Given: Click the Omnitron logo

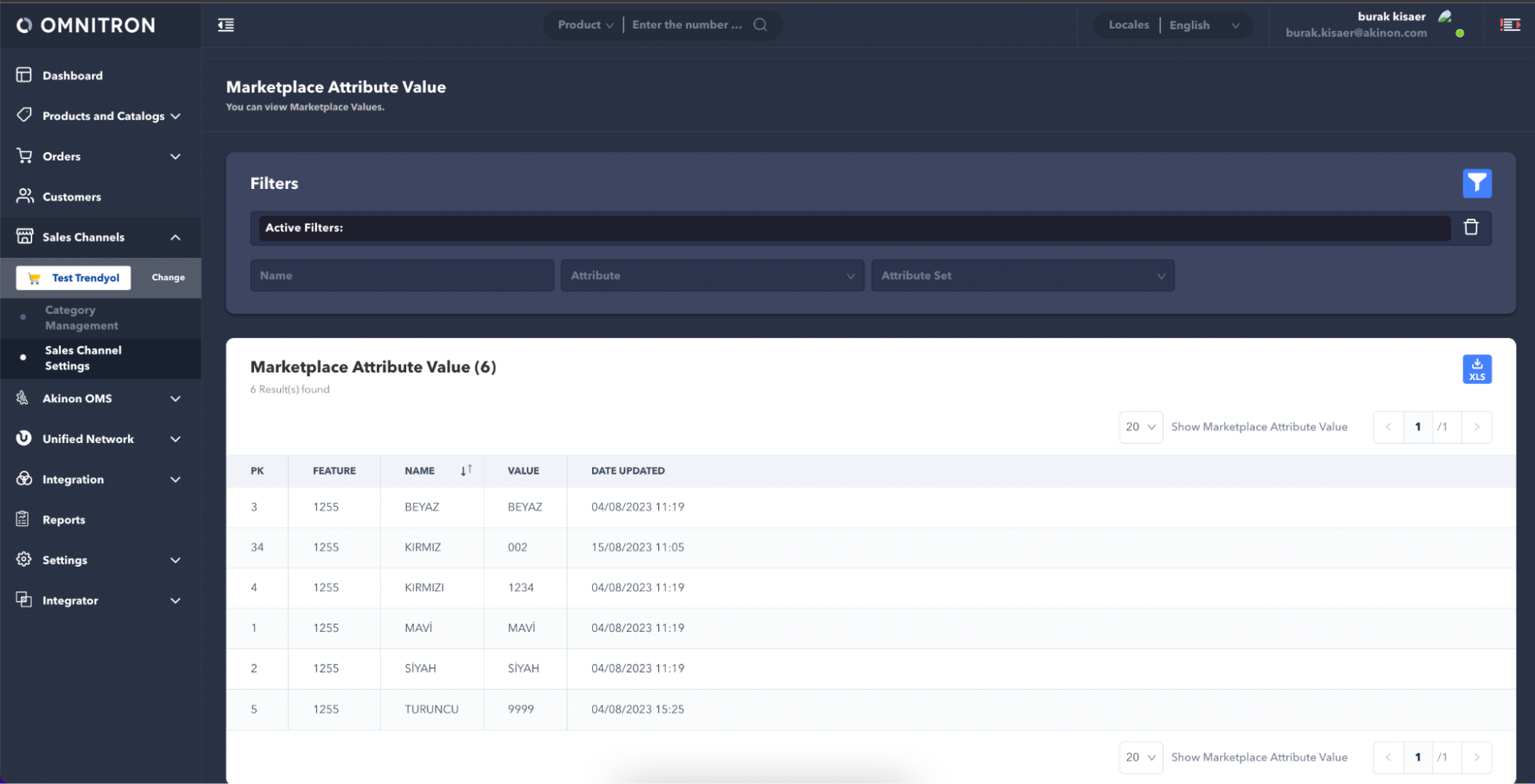Looking at the screenshot, I should click(x=86, y=25).
